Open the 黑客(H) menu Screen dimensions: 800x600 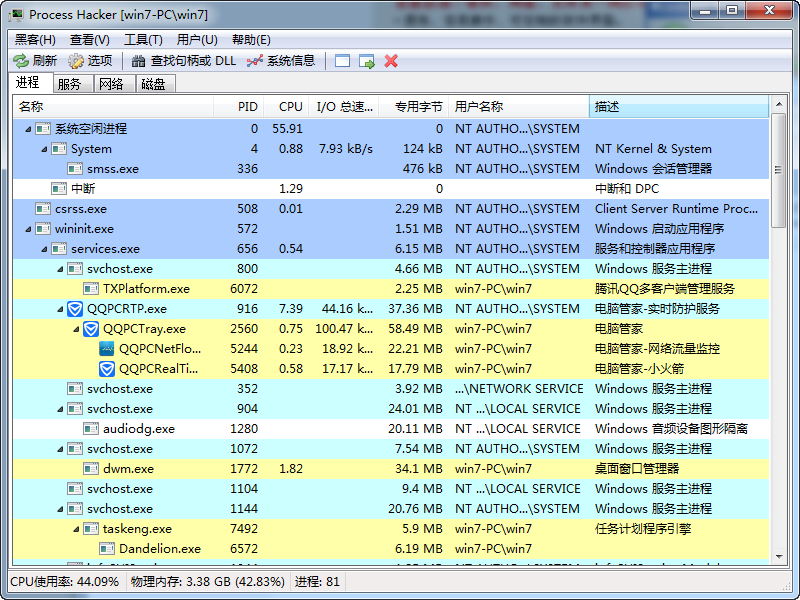pos(32,38)
